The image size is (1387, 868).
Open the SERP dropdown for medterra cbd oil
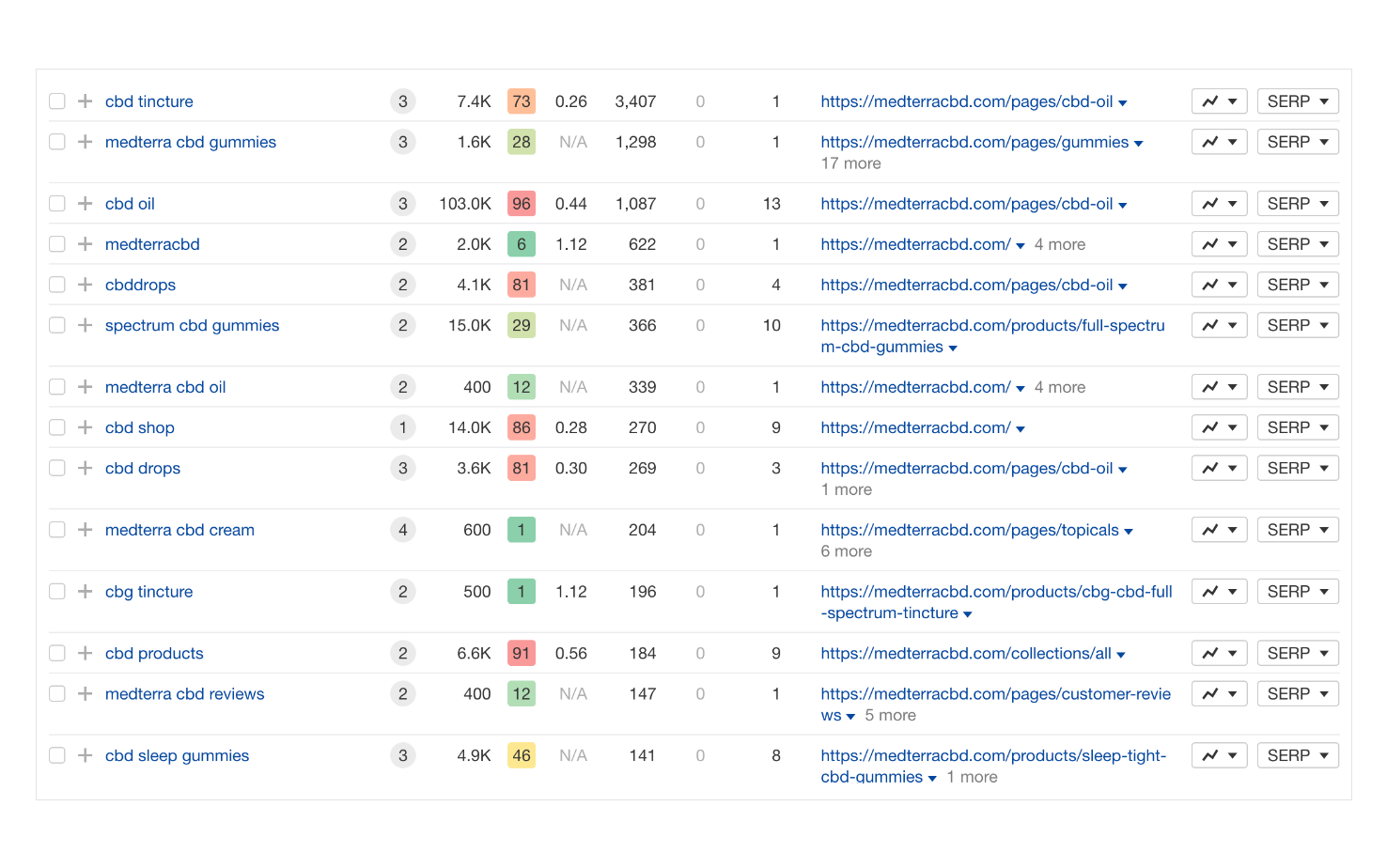tap(1298, 387)
